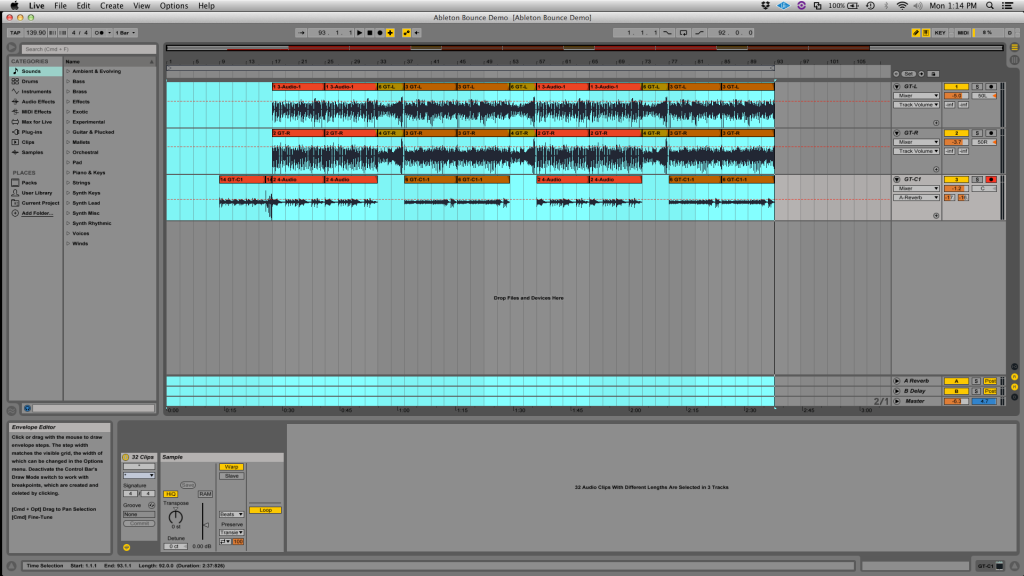Screen dimensions: 1024x576
Task: Select the Max for Live category
Action: [37, 122]
